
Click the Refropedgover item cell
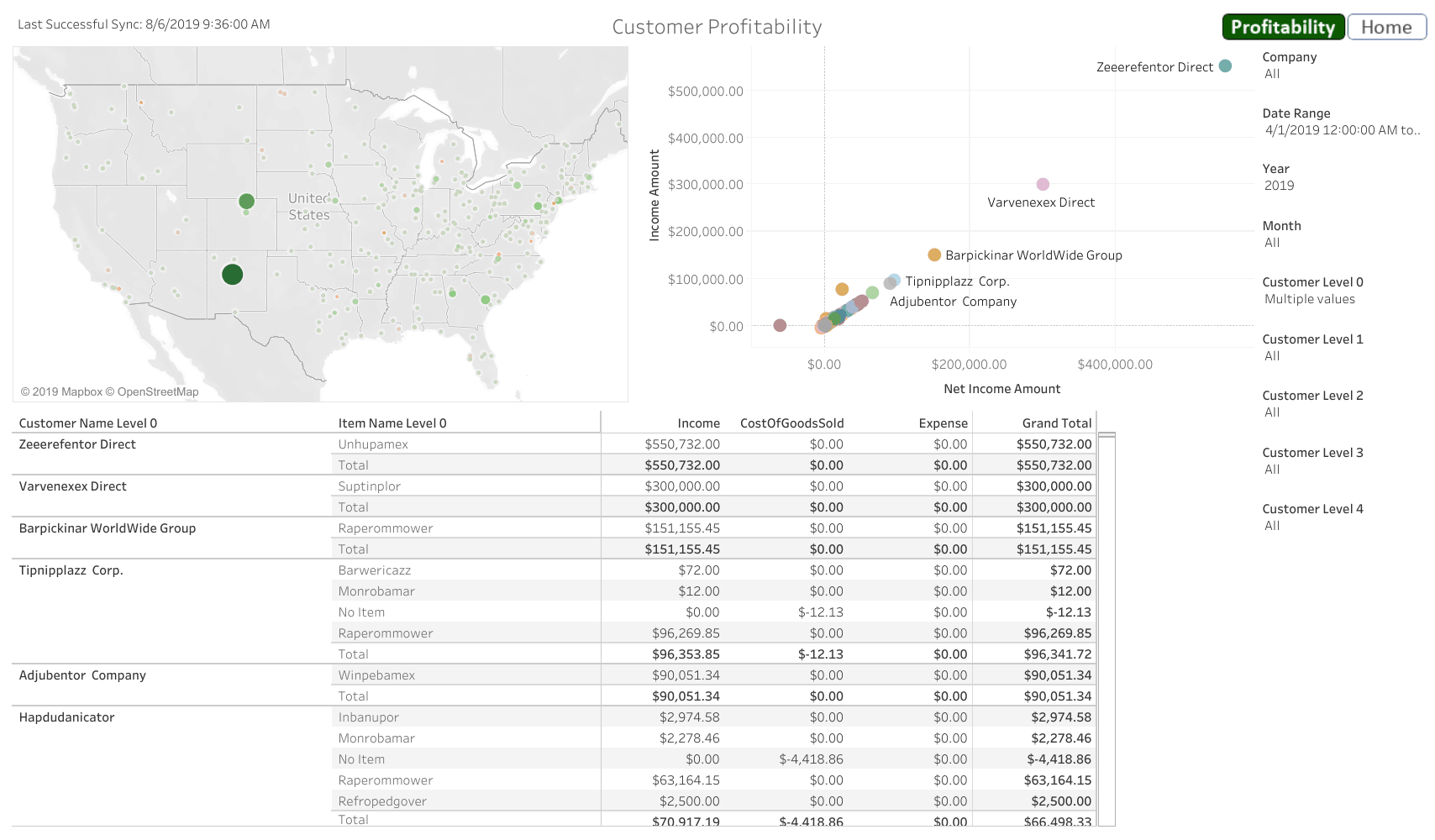click(382, 801)
